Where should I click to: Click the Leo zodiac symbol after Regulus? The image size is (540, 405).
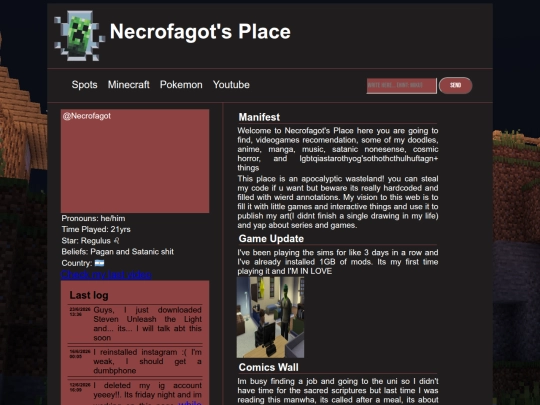[x=116, y=240]
